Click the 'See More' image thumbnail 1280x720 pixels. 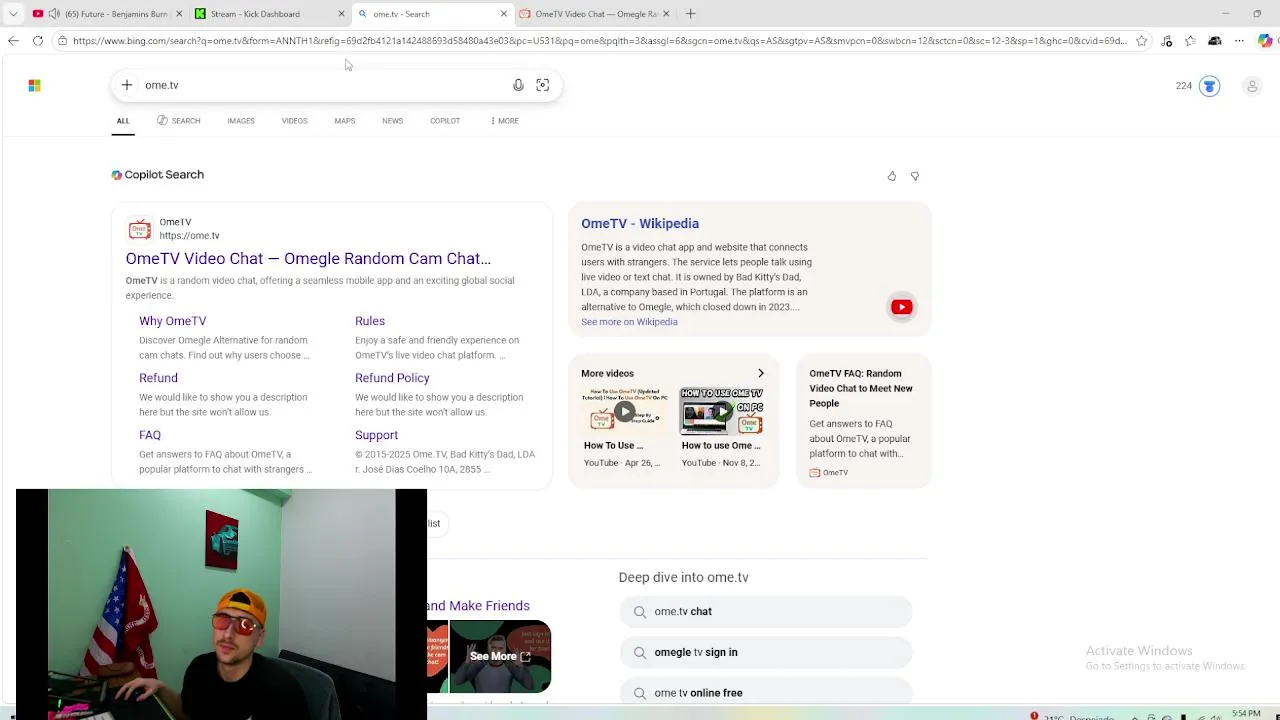[500, 657]
